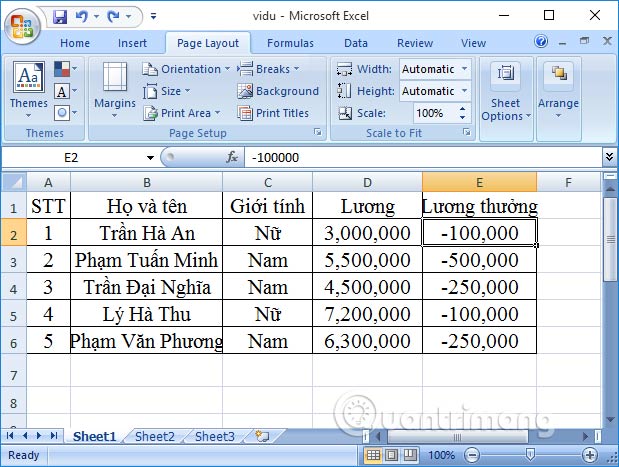Zoom out with minus button
Screen dimensions: 619x467
click(x=472, y=455)
